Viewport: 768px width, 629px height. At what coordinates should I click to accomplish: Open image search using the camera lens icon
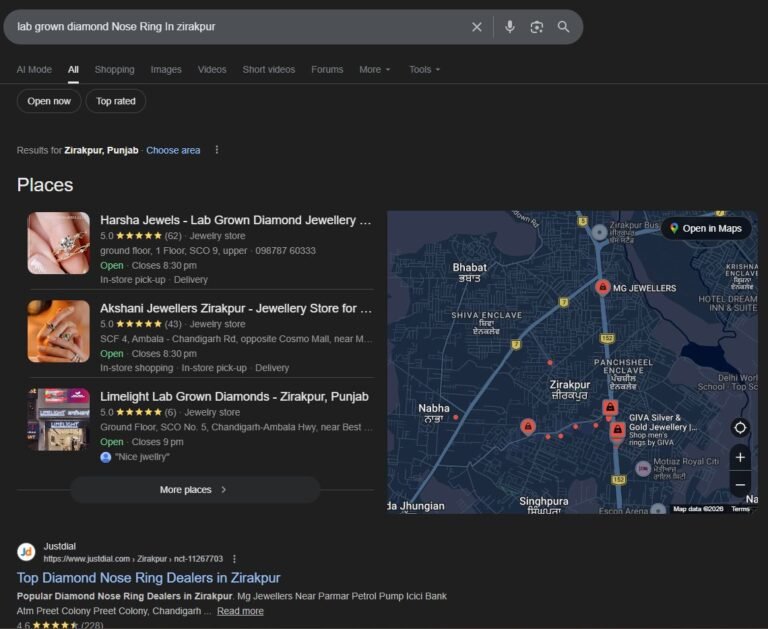click(536, 27)
